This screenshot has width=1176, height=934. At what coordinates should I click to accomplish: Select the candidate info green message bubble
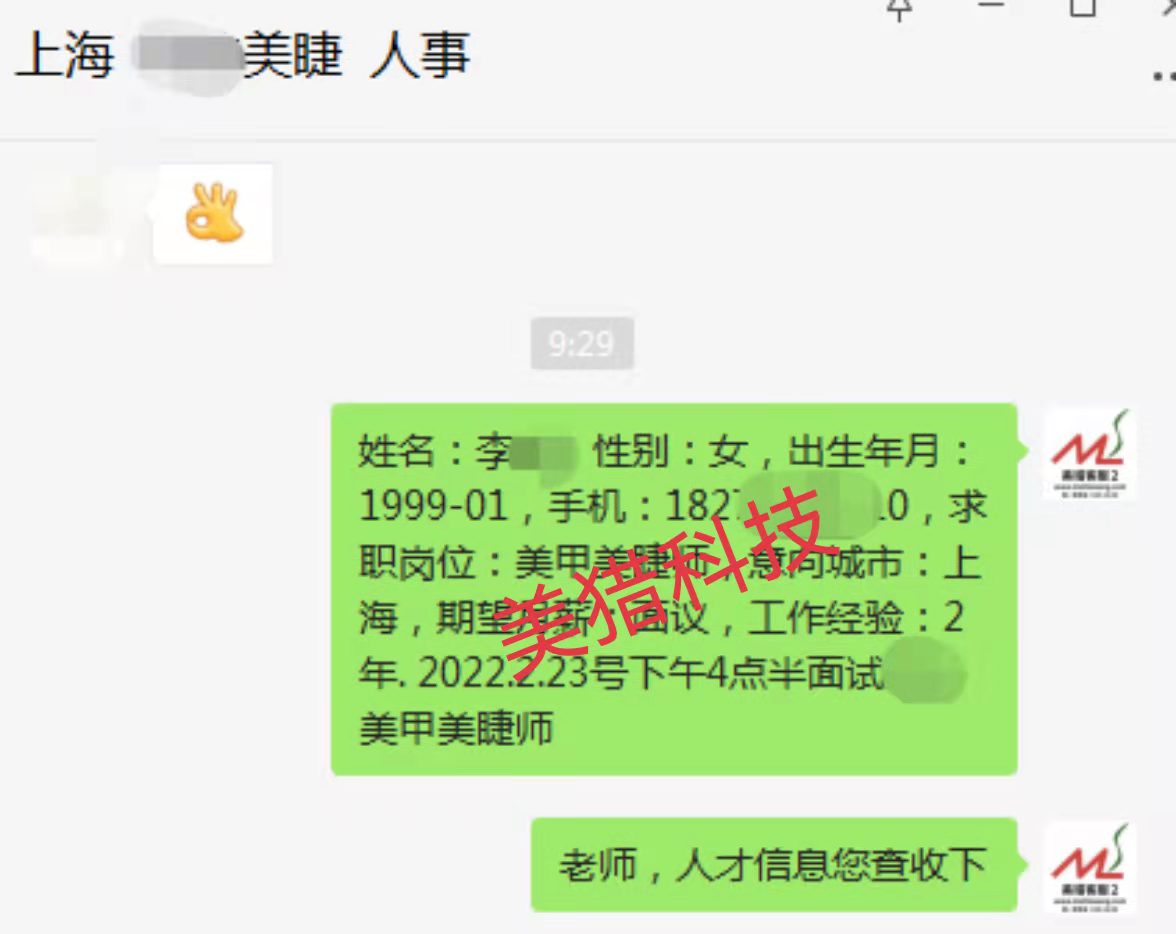coord(674,589)
